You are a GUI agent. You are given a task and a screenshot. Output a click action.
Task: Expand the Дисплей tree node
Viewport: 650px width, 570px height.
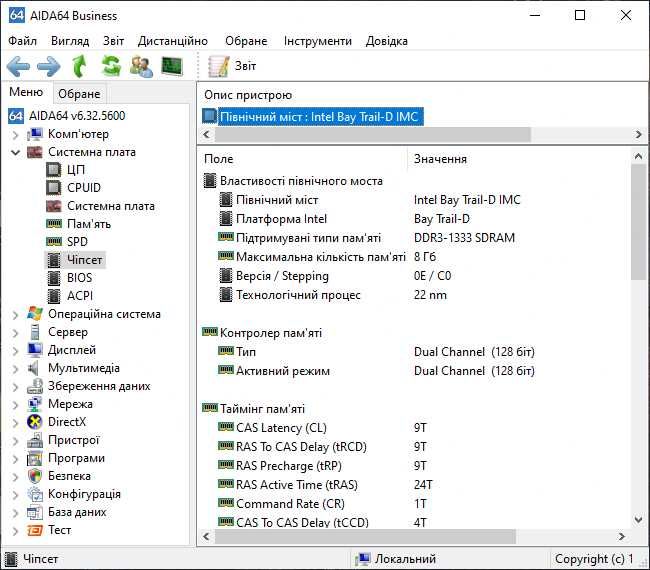pos(15,351)
